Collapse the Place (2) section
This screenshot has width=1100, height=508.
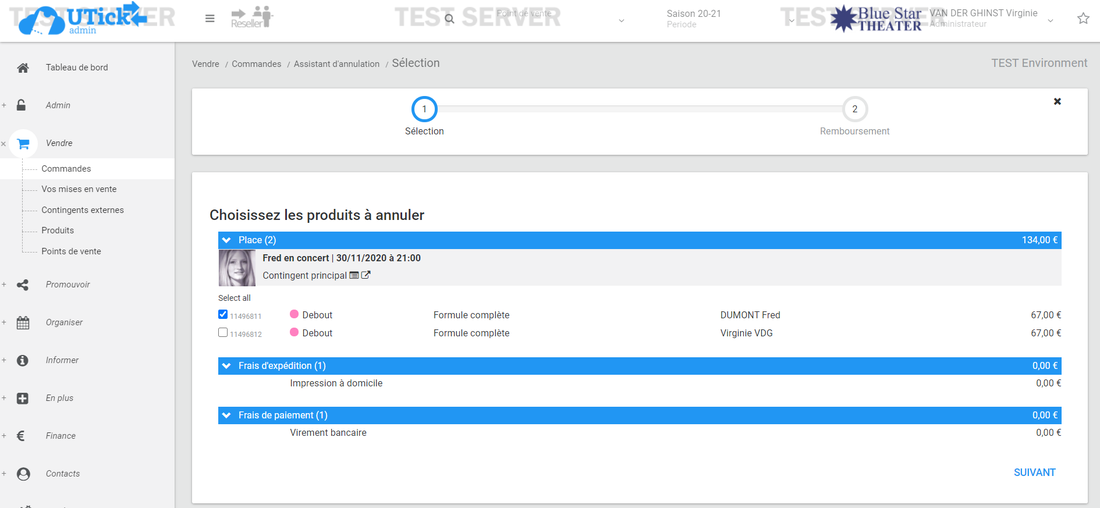pyautogui.click(x=227, y=240)
